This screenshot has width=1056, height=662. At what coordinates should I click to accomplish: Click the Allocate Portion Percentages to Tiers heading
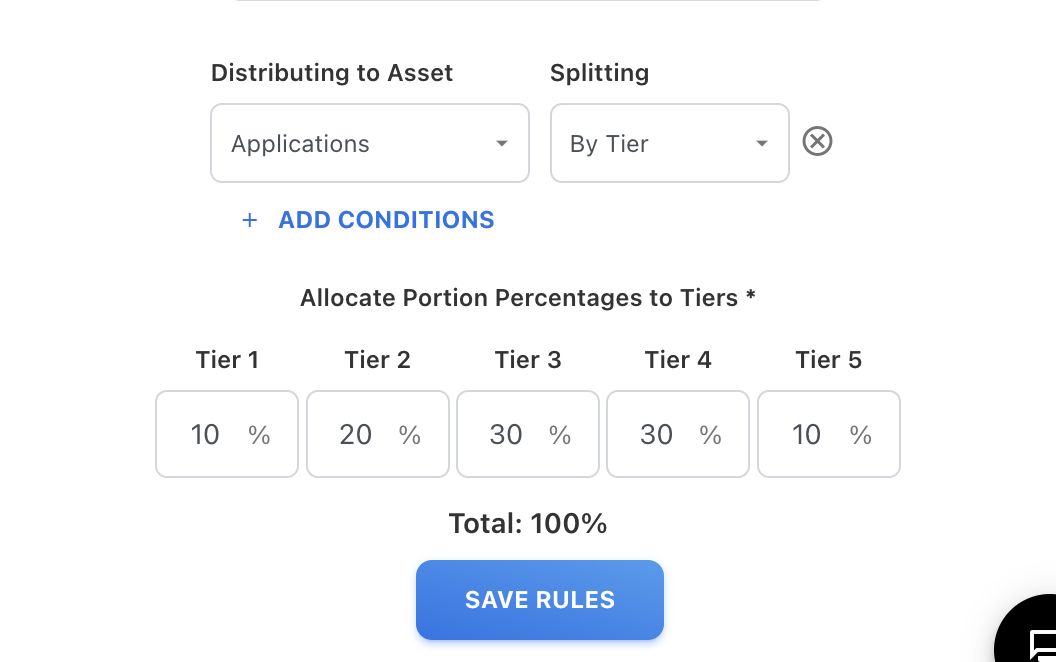pos(528,298)
